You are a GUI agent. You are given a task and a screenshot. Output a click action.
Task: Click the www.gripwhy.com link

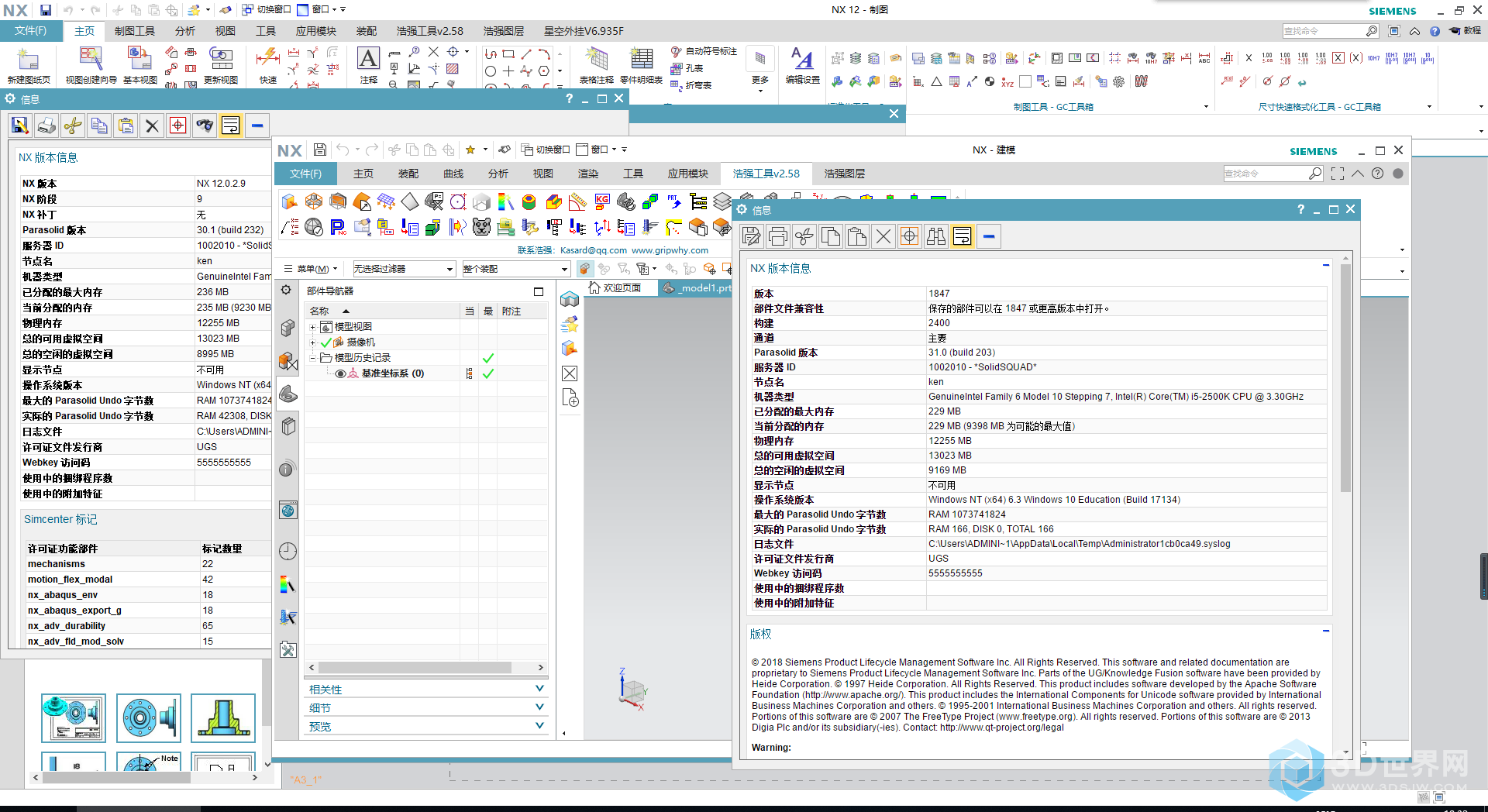click(670, 250)
